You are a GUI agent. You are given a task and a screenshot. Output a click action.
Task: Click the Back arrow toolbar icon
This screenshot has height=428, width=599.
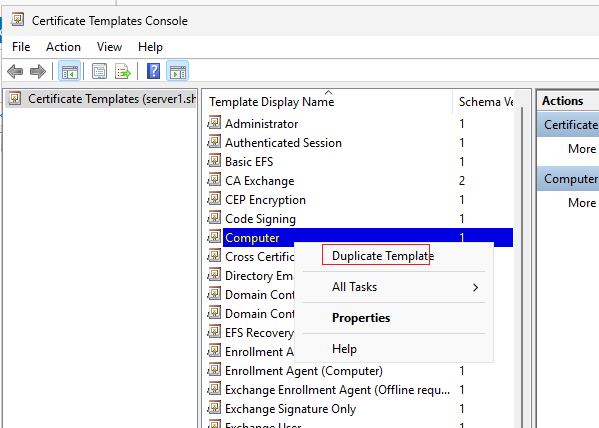tap(15, 71)
